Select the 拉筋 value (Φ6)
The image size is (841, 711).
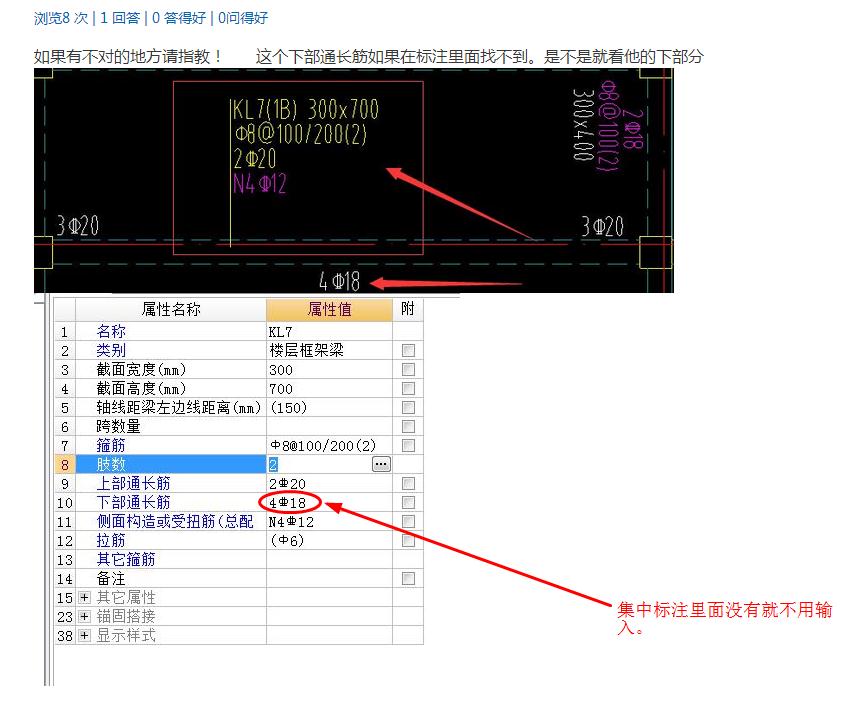287,540
